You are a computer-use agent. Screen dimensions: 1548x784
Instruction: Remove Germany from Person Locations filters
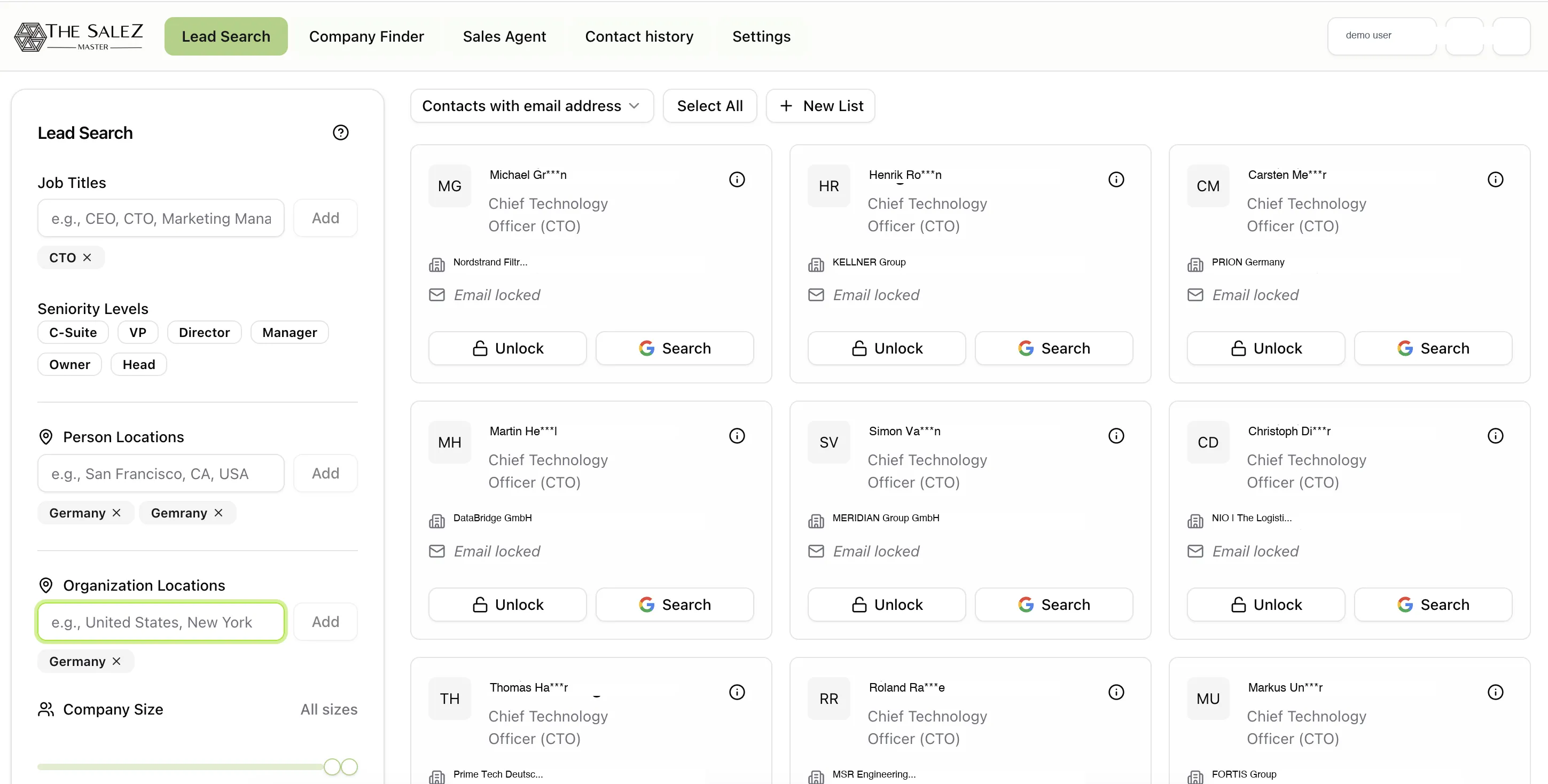[116, 513]
